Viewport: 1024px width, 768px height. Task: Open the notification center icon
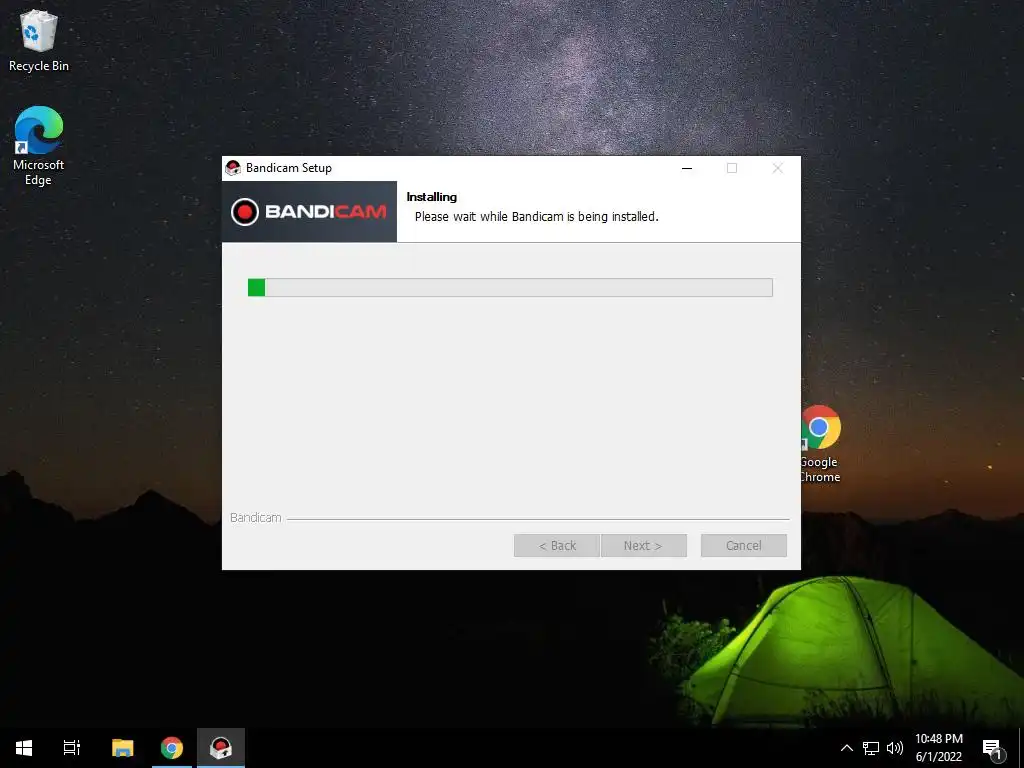point(993,748)
